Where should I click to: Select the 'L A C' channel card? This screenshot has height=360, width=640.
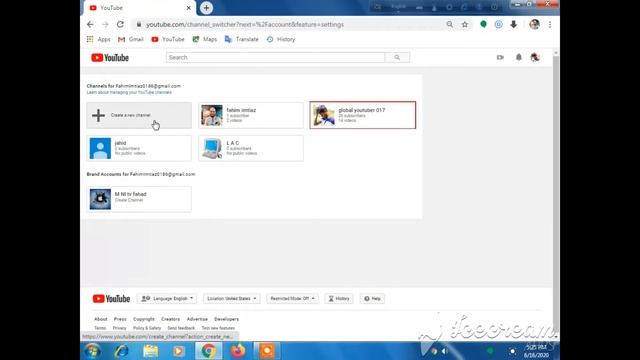tap(251, 148)
